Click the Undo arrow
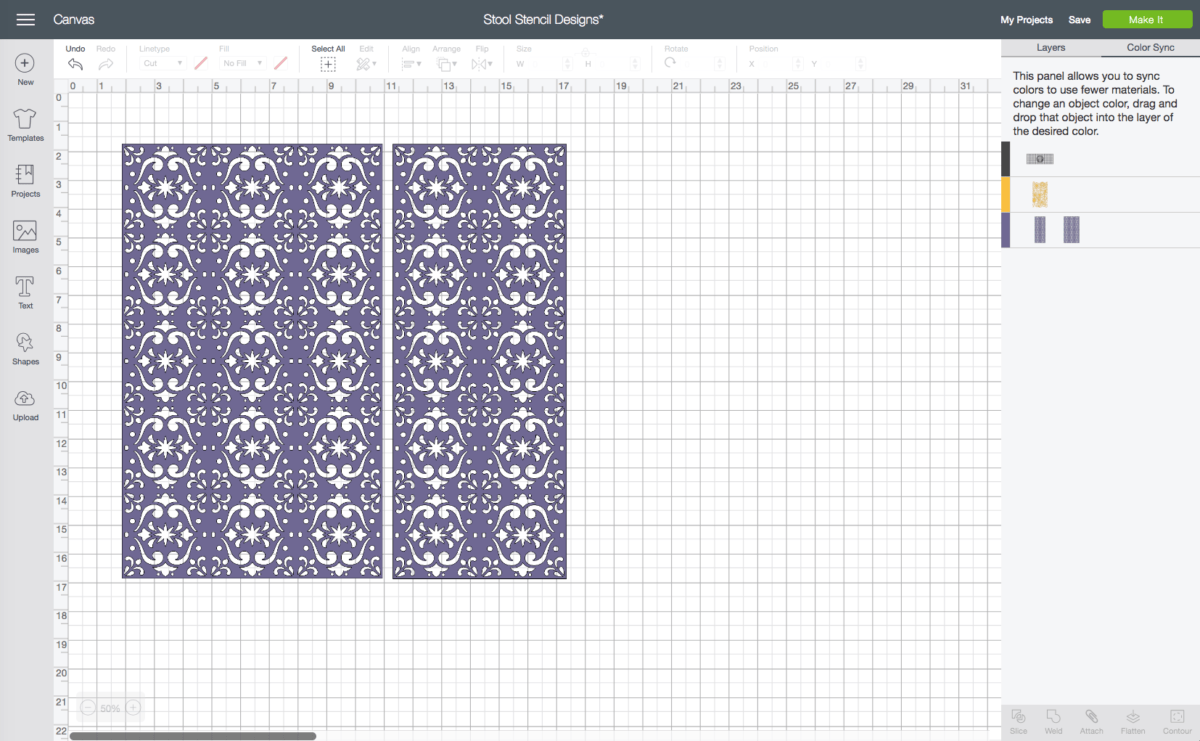The width and height of the screenshot is (1200, 741). click(x=75, y=63)
